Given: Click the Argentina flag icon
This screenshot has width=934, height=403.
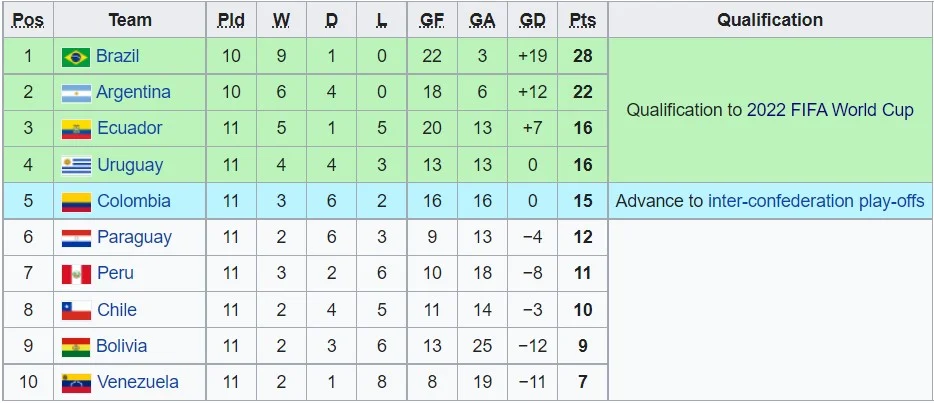Looking at the screenshot, I should coord(76,92).
